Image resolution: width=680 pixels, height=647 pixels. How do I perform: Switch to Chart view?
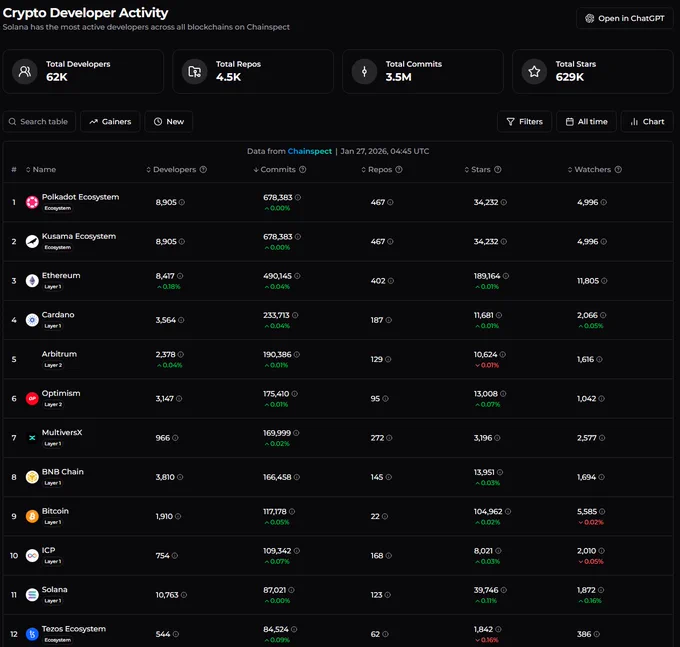[647, 121]
